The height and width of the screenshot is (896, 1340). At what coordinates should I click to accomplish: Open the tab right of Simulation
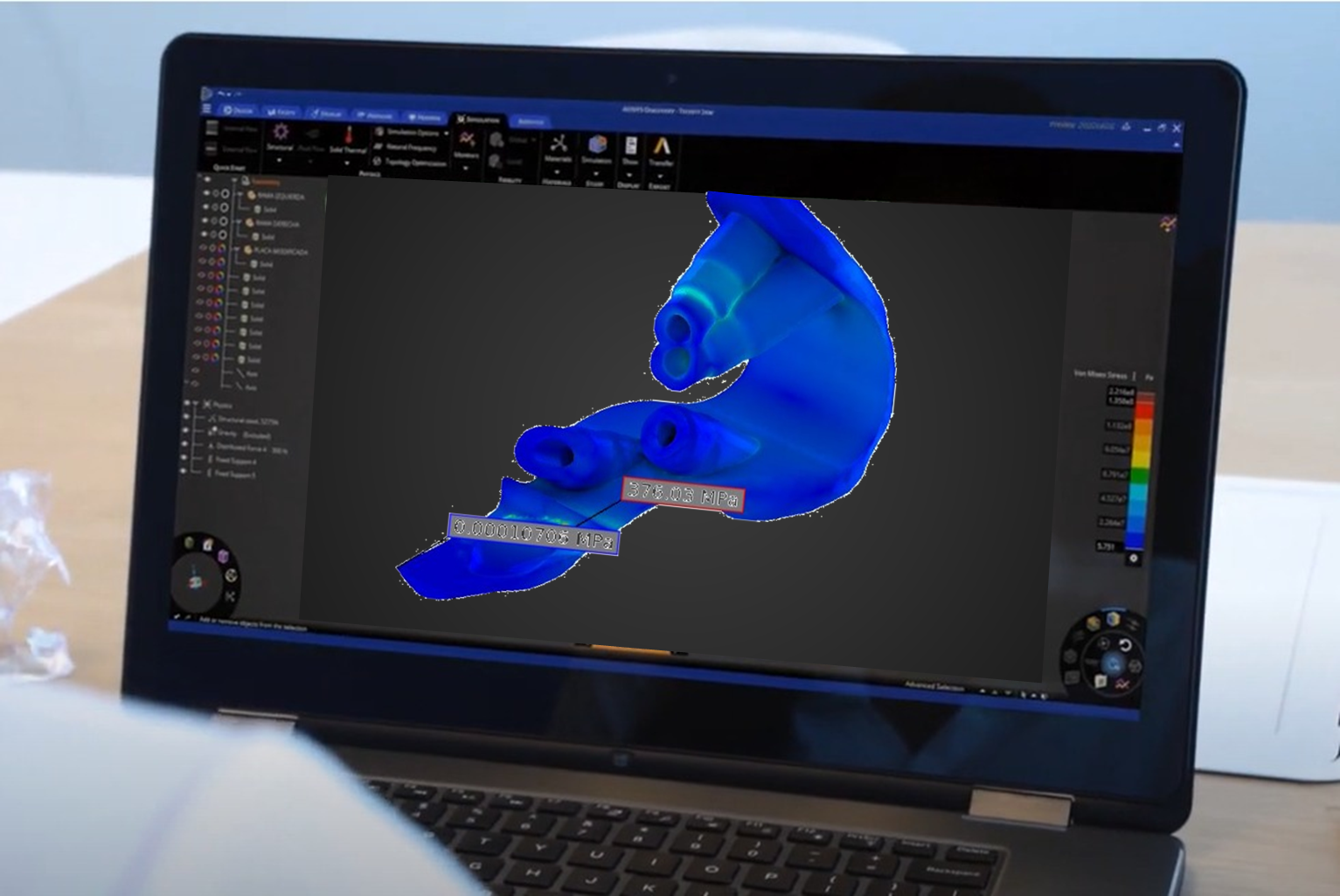[531, 121]
